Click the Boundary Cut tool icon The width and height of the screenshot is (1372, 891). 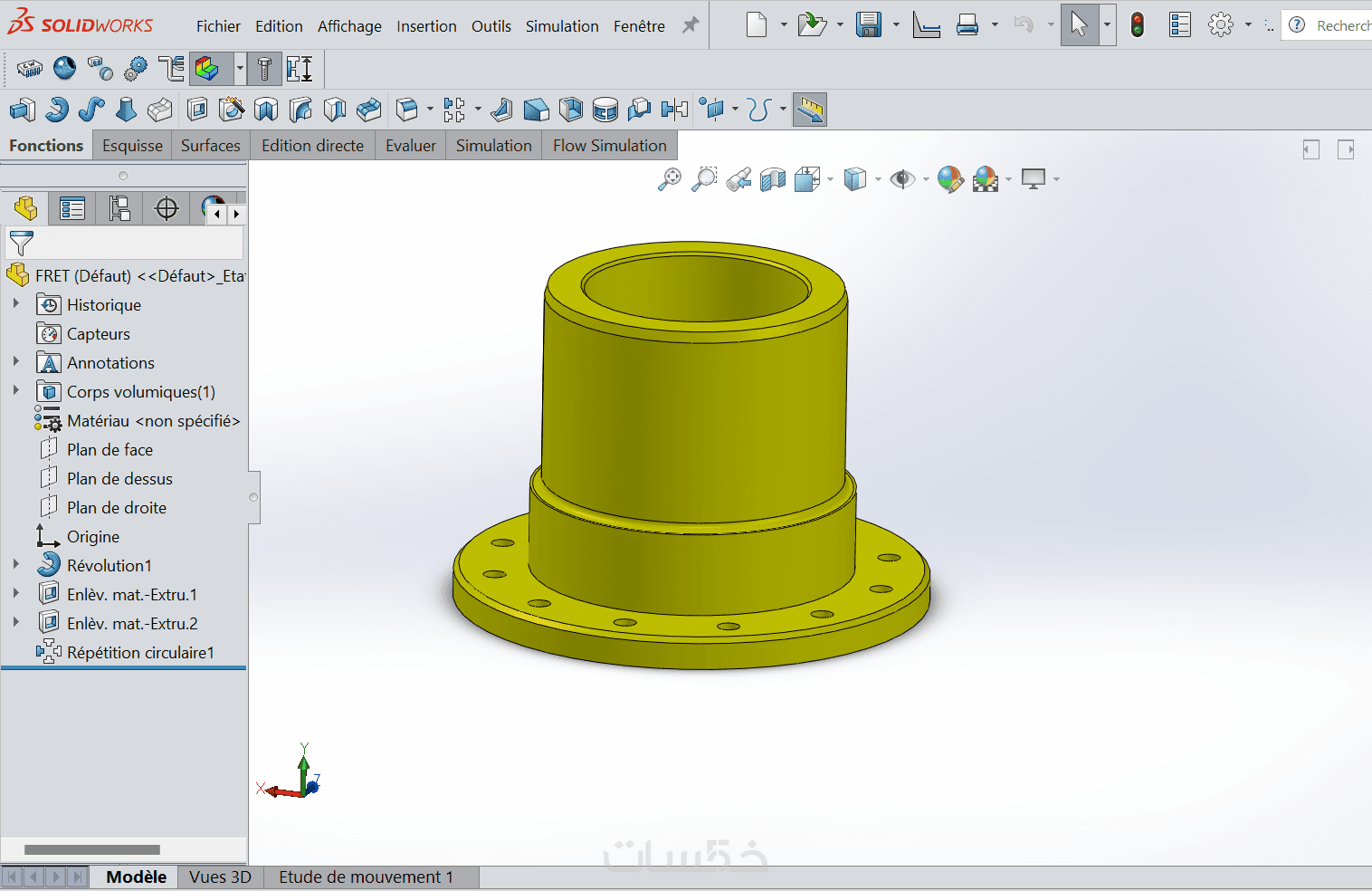tap(368, 110)
